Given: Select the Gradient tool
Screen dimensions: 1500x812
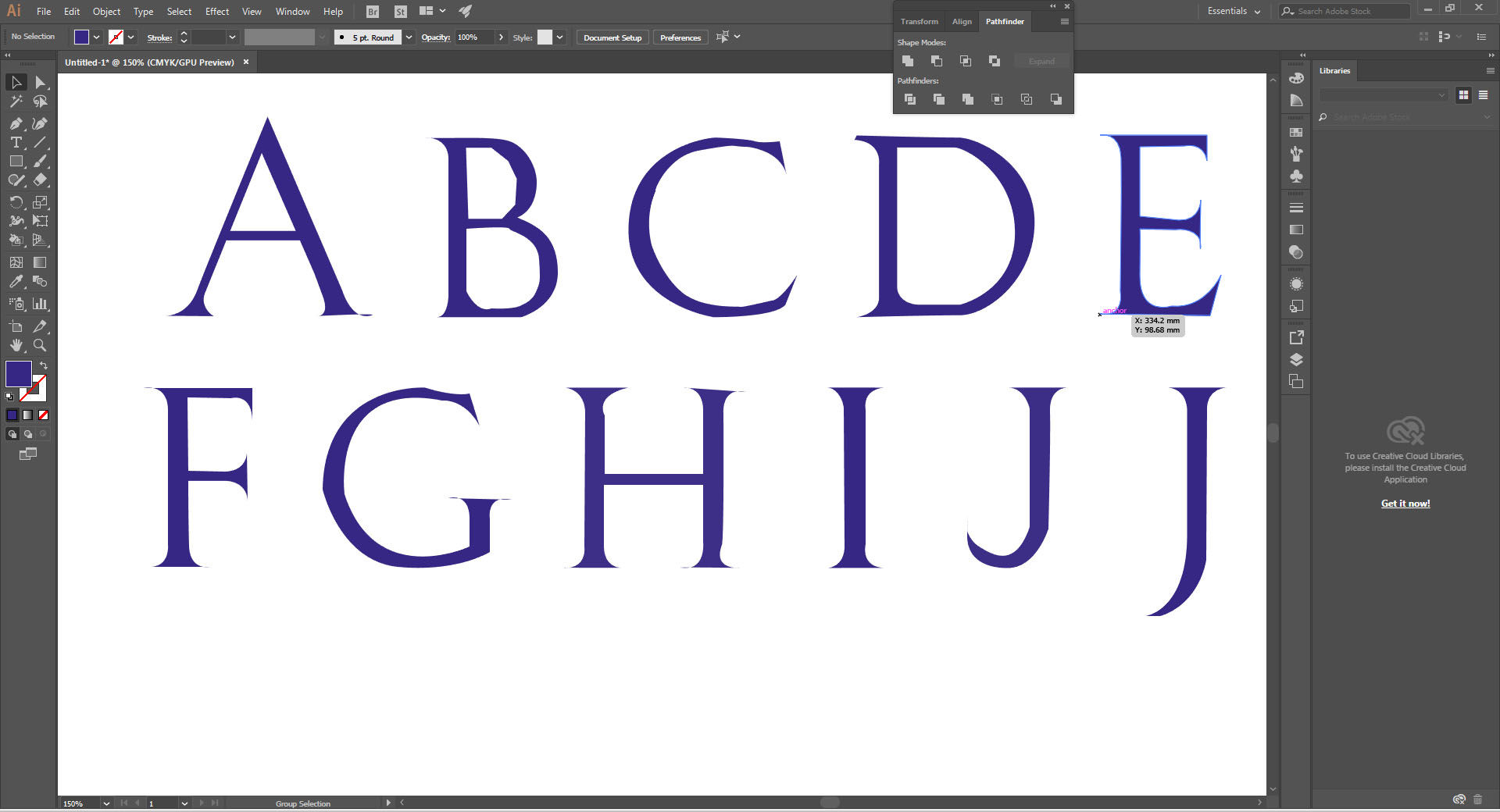Looking at the screenshot, I should 40,262.
